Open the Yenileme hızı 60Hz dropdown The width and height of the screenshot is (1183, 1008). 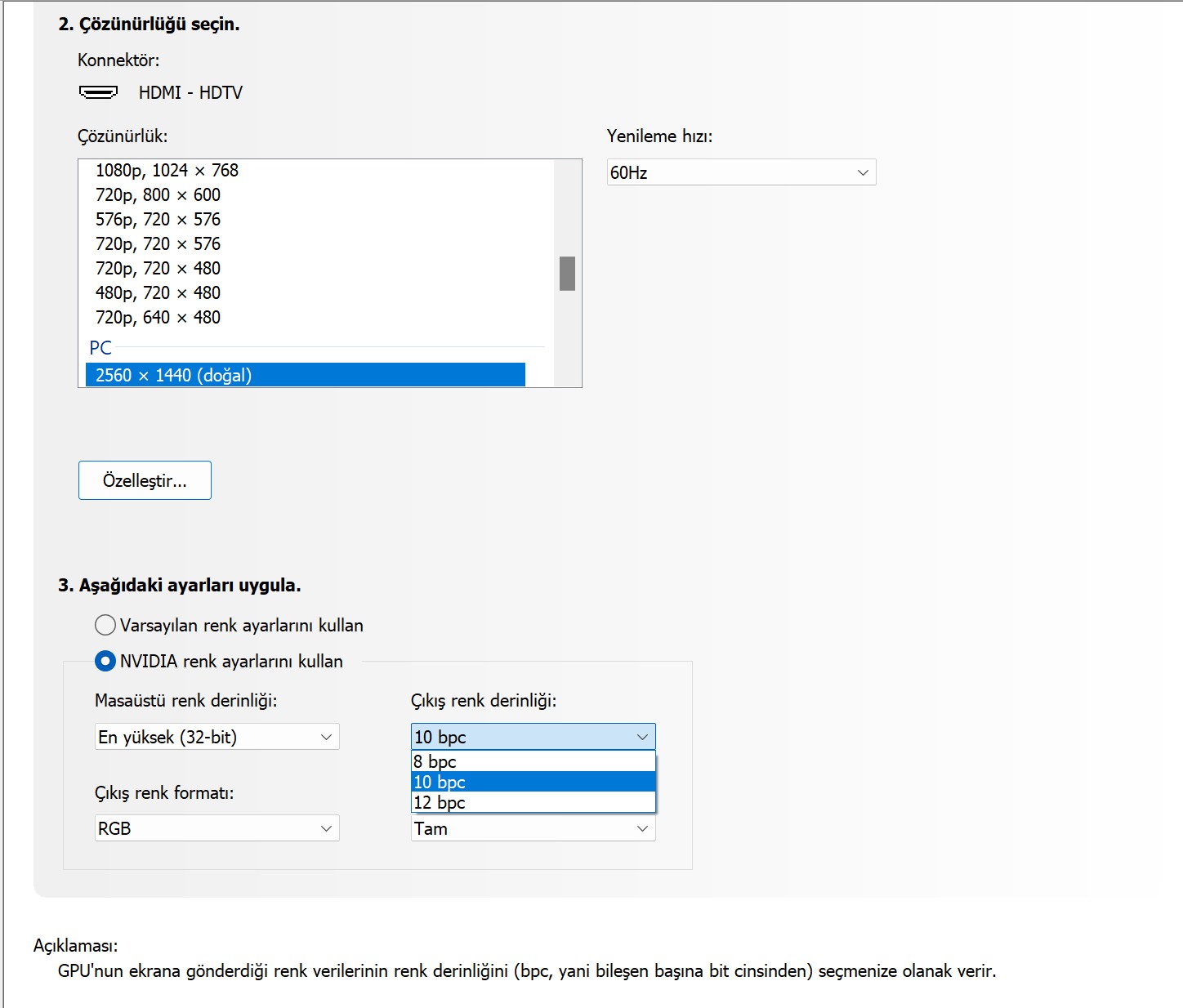(741, 172)
